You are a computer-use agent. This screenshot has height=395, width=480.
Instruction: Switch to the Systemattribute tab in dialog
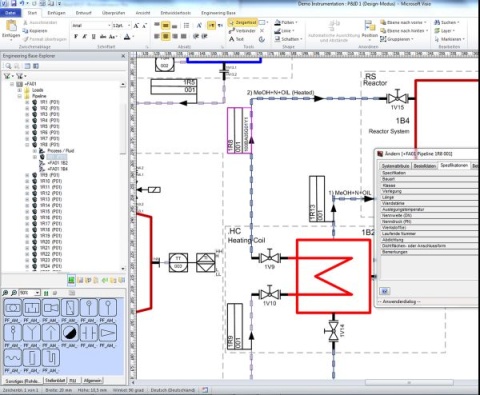tap(396, 166)
